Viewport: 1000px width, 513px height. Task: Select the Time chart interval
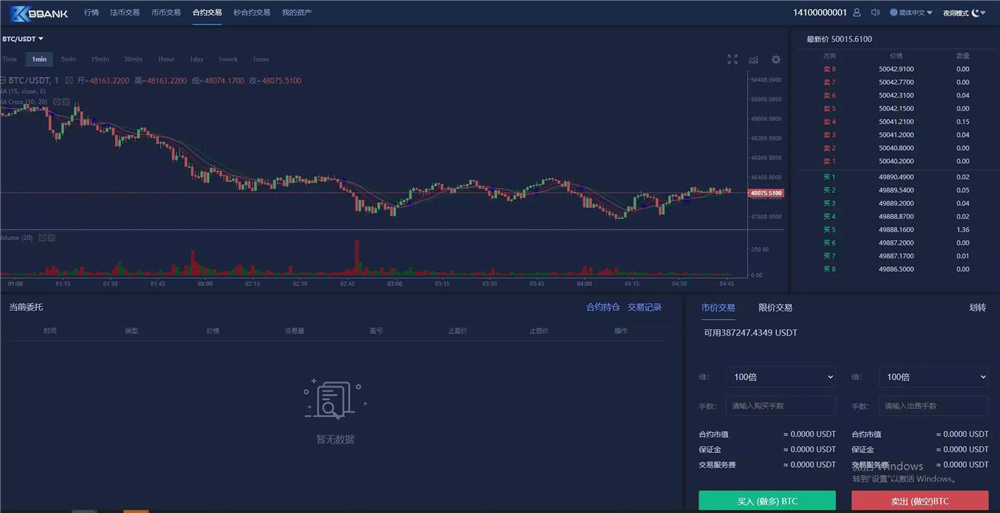click(10, 59)
